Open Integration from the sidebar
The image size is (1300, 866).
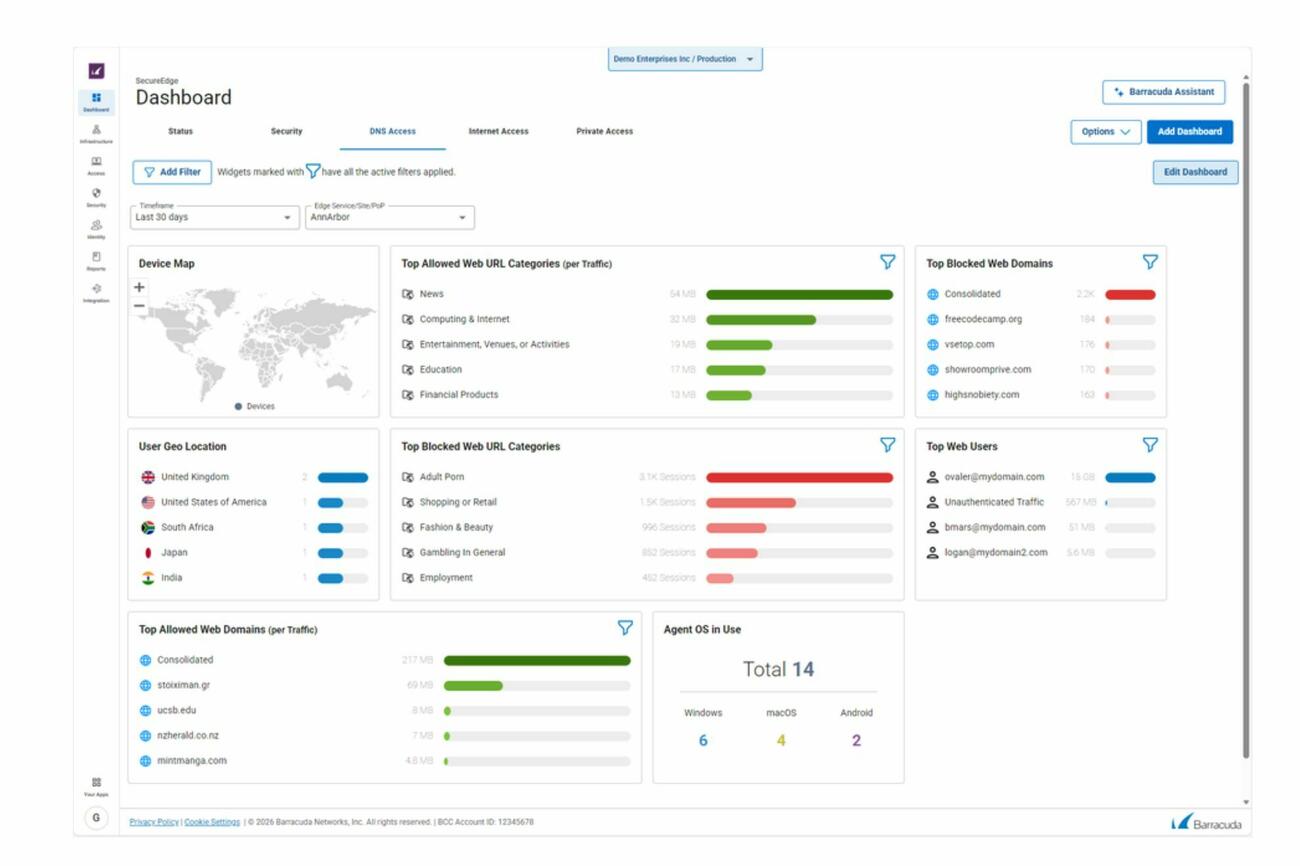coord(96,292)
